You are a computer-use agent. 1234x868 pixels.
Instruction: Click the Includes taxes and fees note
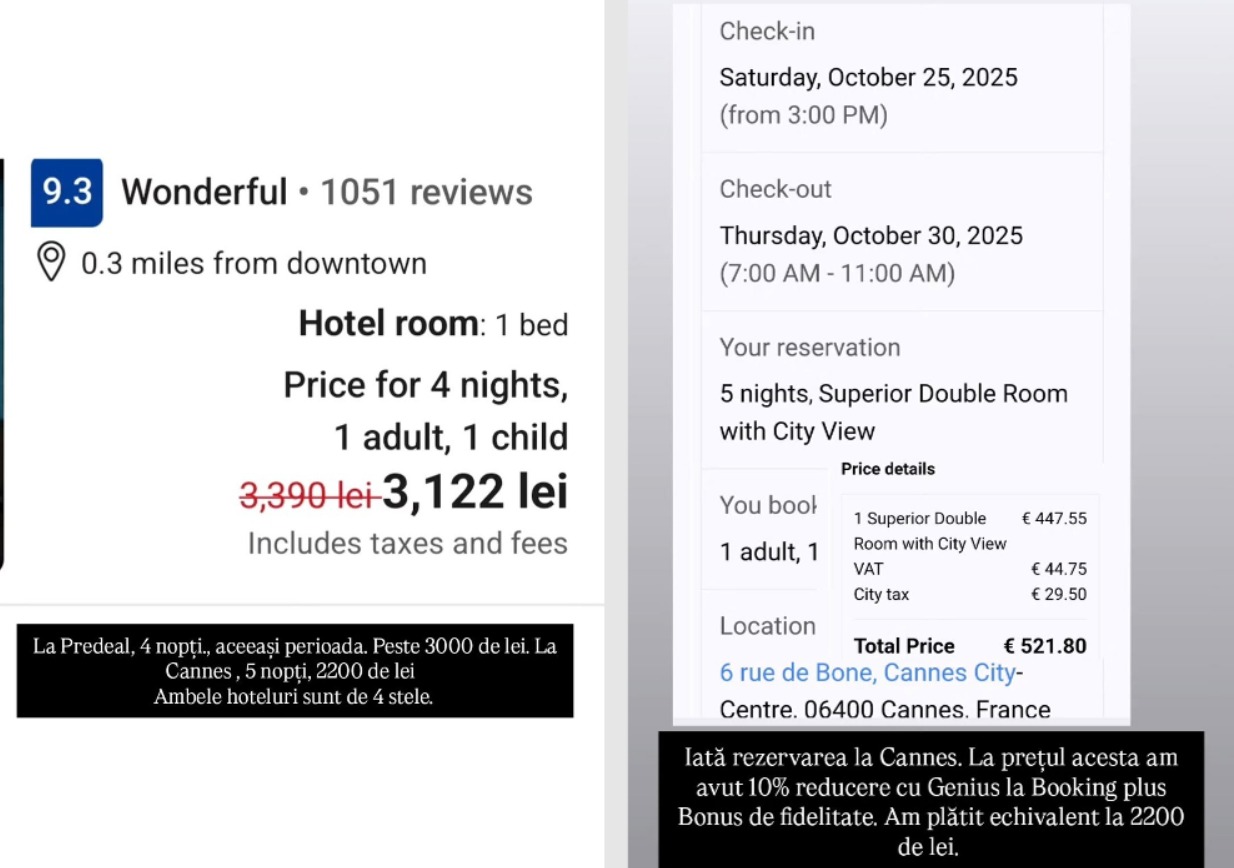(x=407, y=544)
